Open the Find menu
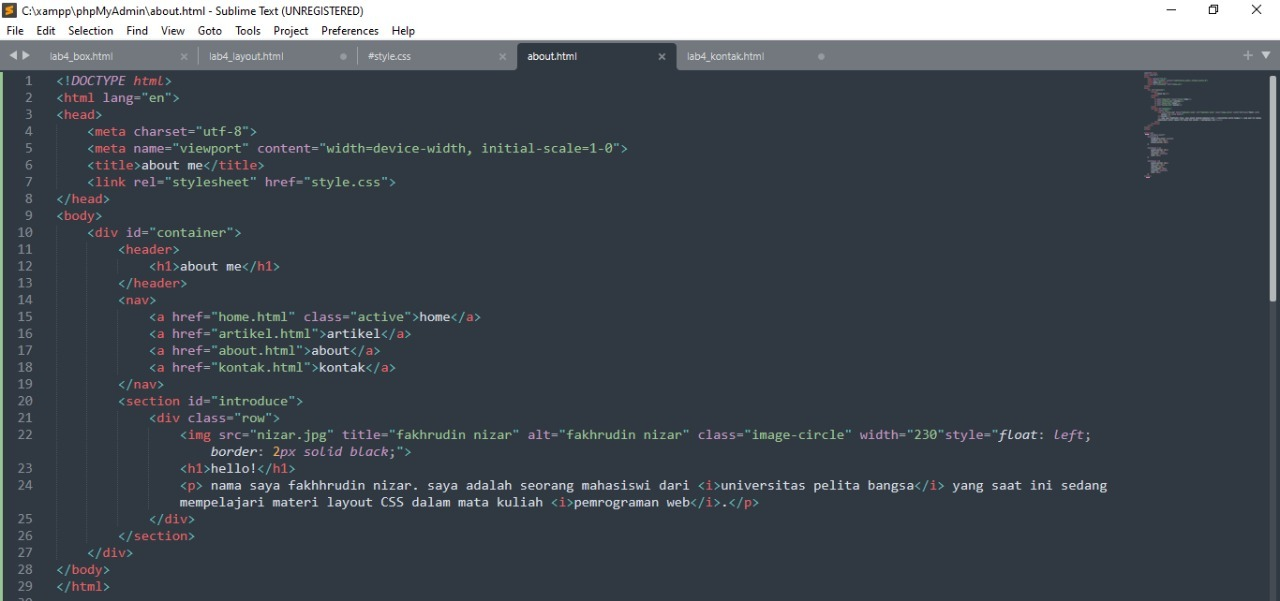 pos(136,30)
